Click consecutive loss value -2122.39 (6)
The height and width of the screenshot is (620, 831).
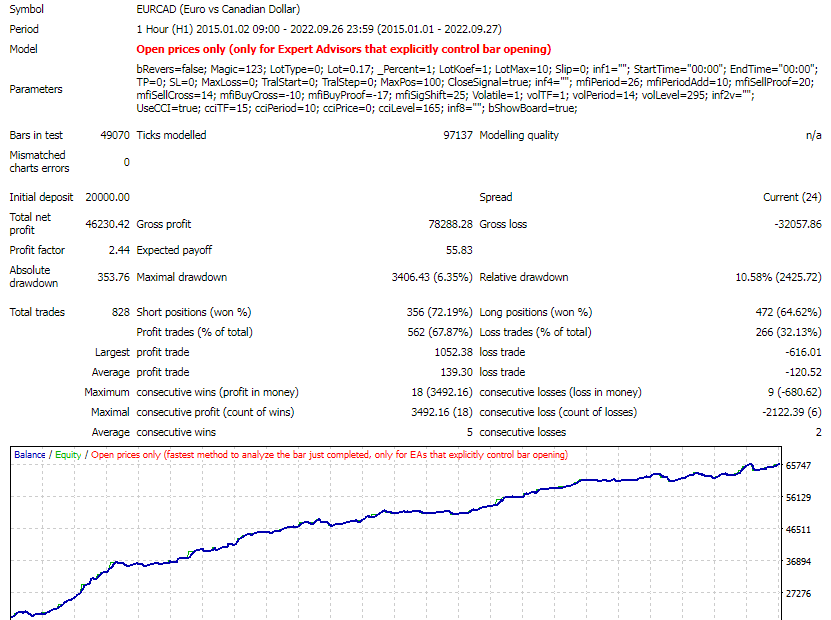pos(792,412)
